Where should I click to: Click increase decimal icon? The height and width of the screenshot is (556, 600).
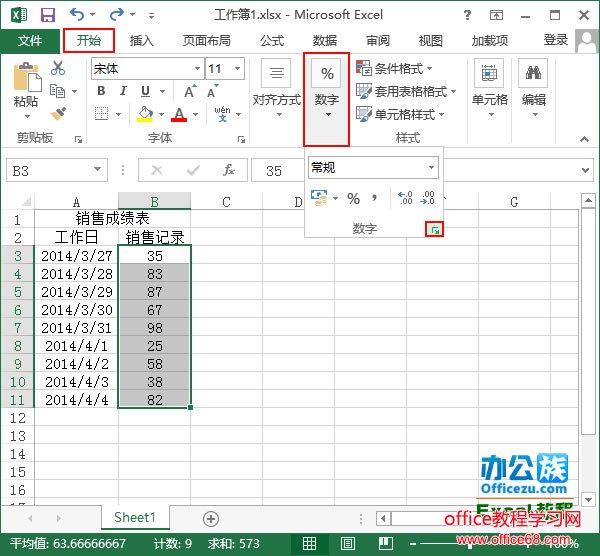tap(406, 198)
